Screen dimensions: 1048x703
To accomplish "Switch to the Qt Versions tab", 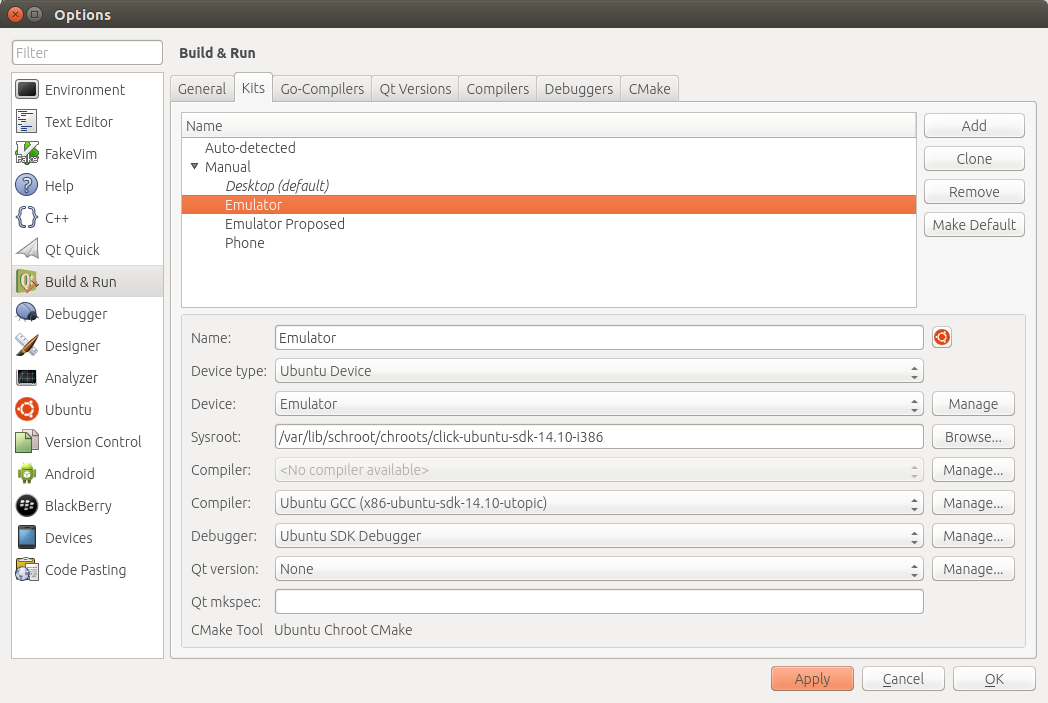I will pos(415,89).
